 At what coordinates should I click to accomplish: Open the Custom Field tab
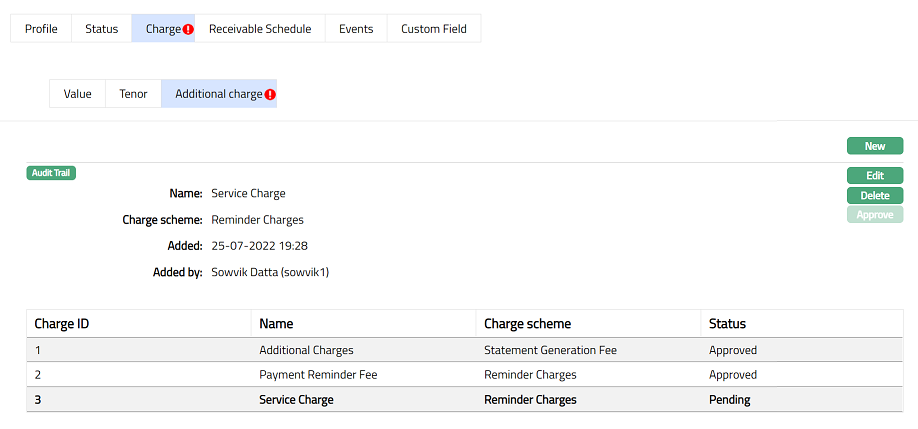[x=434, y=29]
